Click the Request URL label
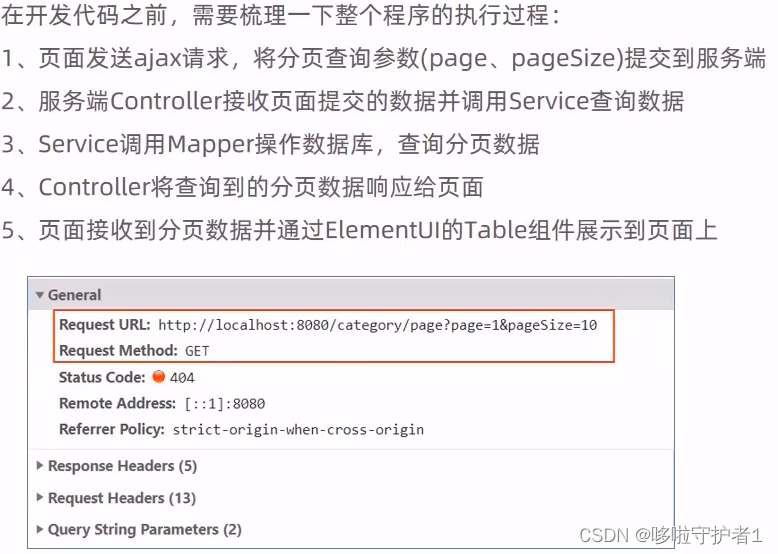Screen dimensions: 778x554 (105, 325)
